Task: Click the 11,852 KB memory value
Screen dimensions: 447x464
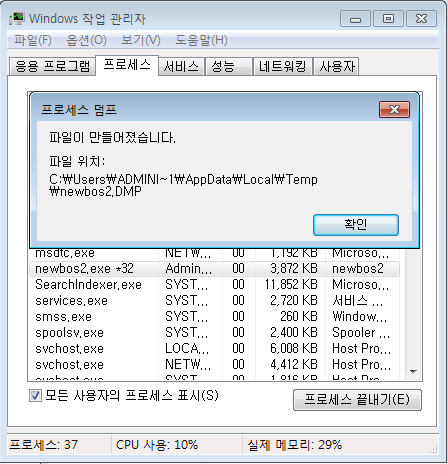Action: click(x=291, y=285)
